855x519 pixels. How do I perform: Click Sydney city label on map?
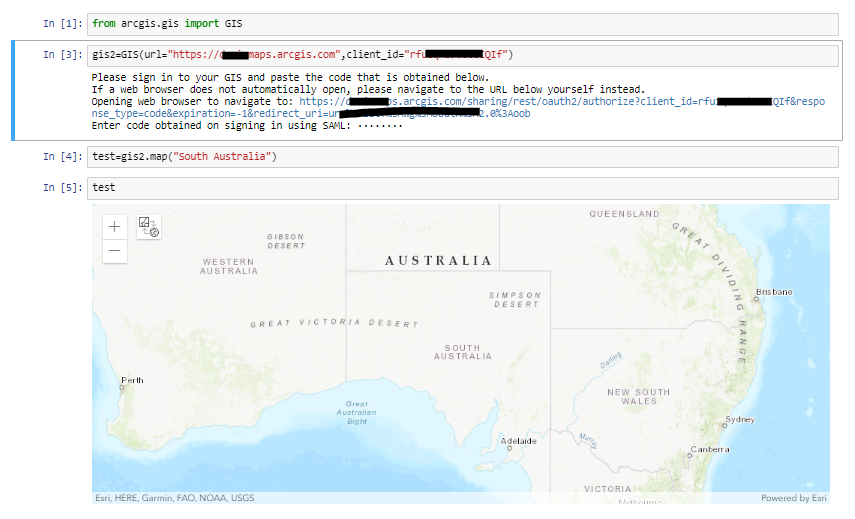(740, 419)
